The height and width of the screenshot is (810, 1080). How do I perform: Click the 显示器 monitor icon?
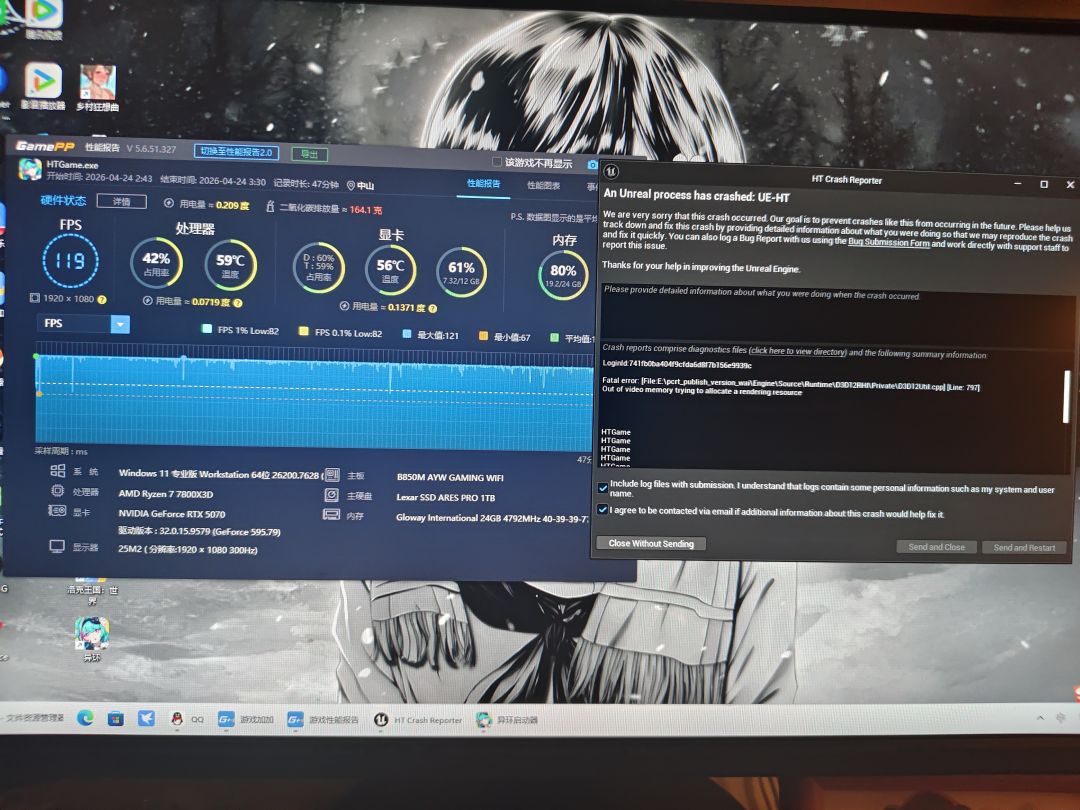[57, 546]
